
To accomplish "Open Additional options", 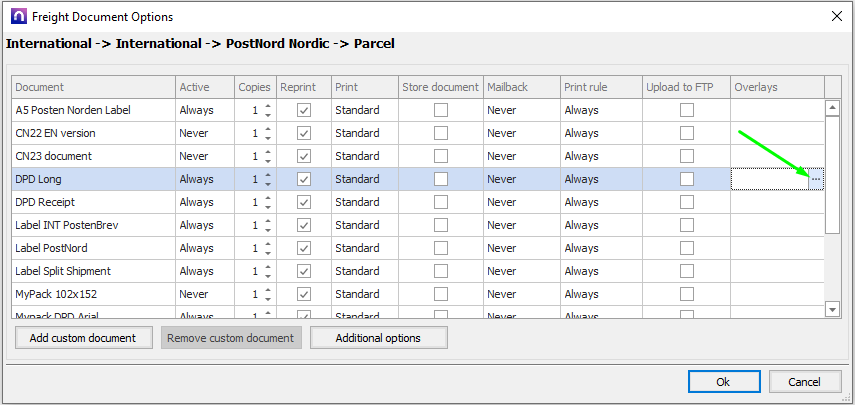I will pos(378,338).
